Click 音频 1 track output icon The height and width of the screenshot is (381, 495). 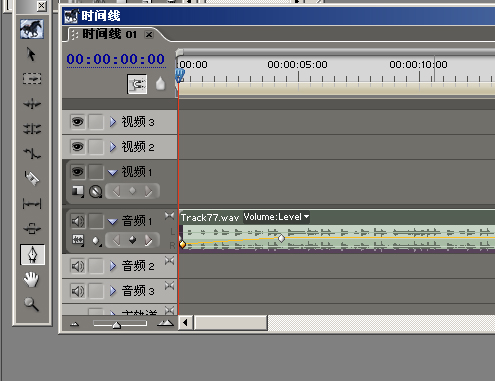(x=170, y=216)
